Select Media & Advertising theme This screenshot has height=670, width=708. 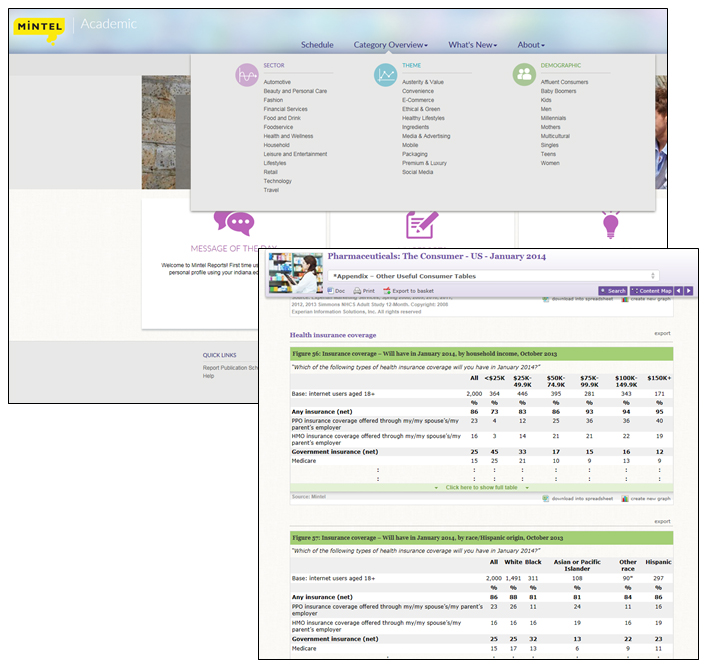[426, 136]
